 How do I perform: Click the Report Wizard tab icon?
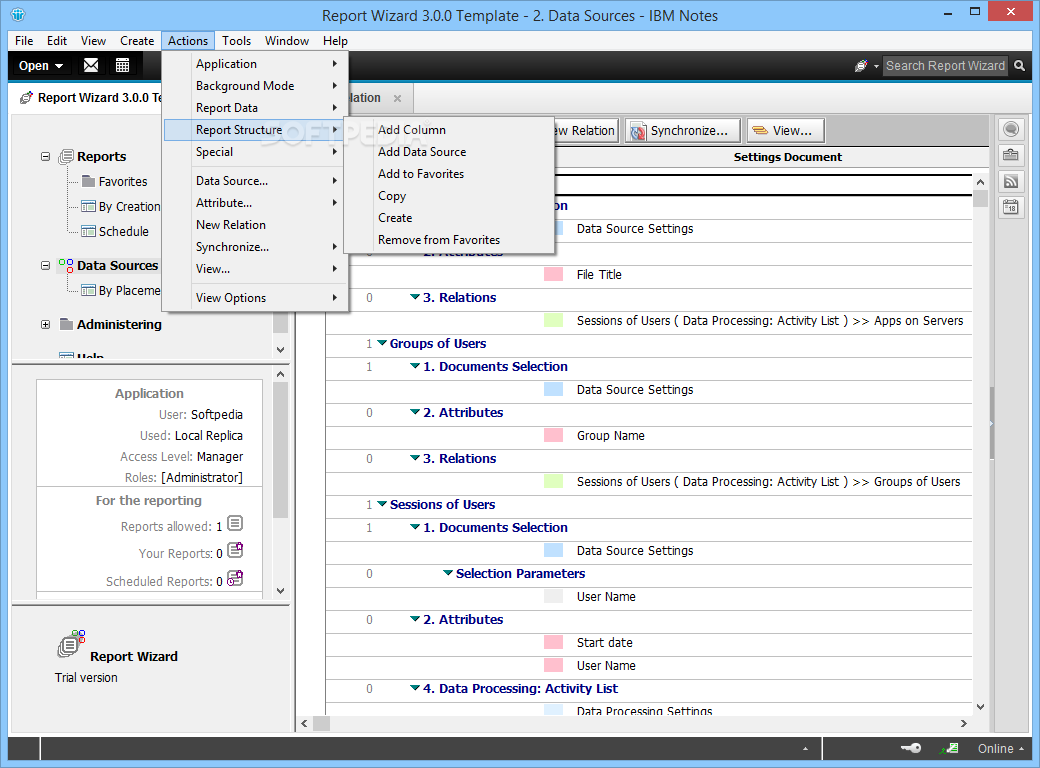tap(27, 97)
